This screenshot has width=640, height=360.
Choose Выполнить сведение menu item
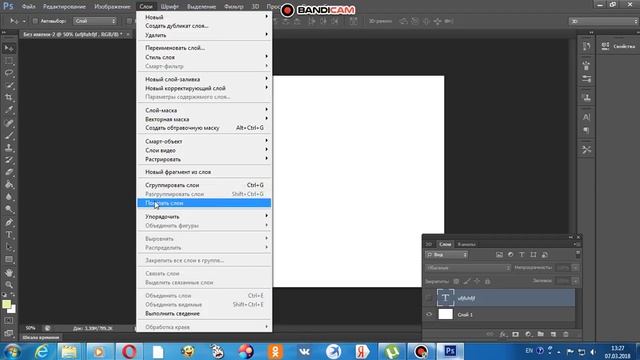(x=204, y=313)
